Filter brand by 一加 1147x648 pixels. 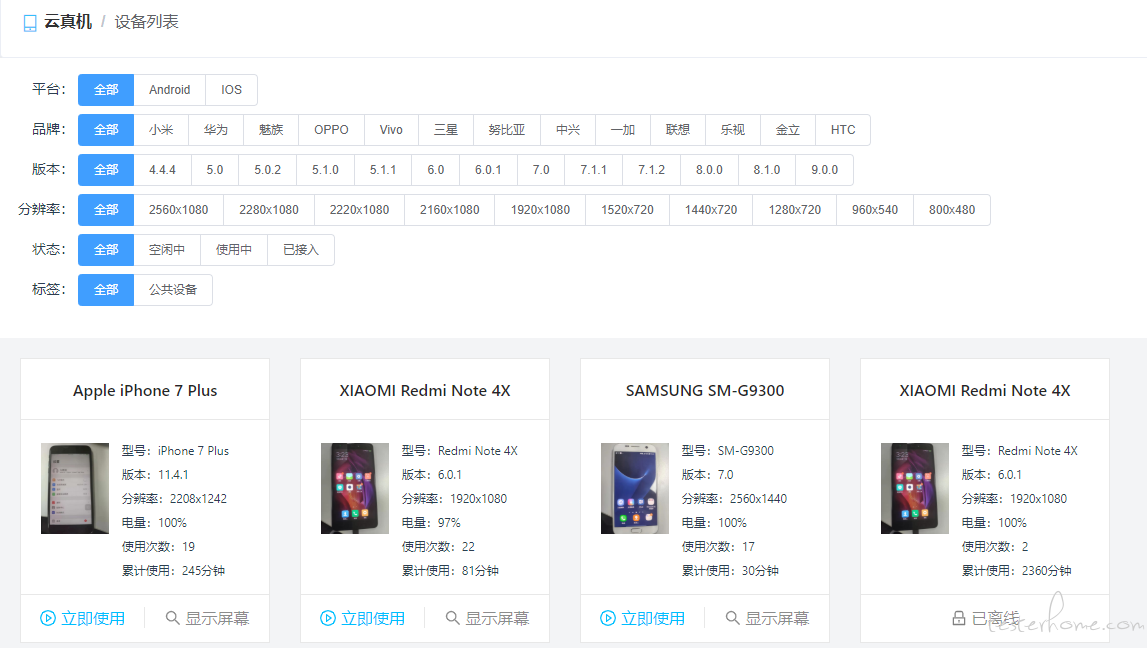(623, 129)
